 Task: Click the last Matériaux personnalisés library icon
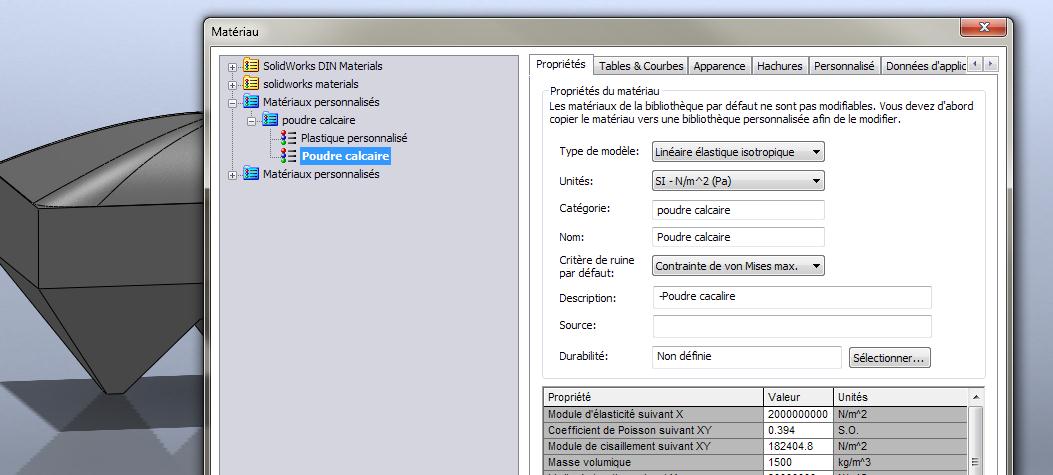pos(250,174)
